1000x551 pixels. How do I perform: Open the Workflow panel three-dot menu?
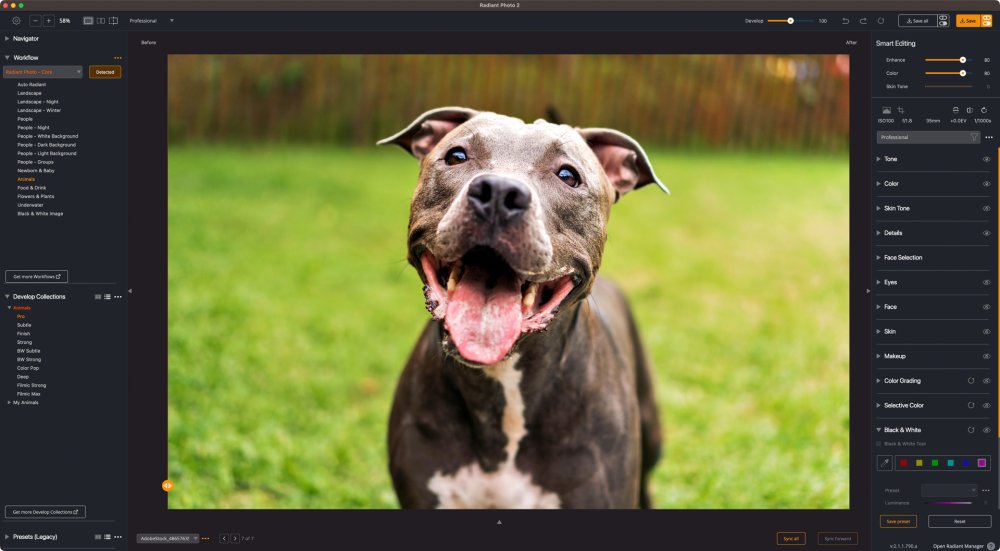point(117,58)
